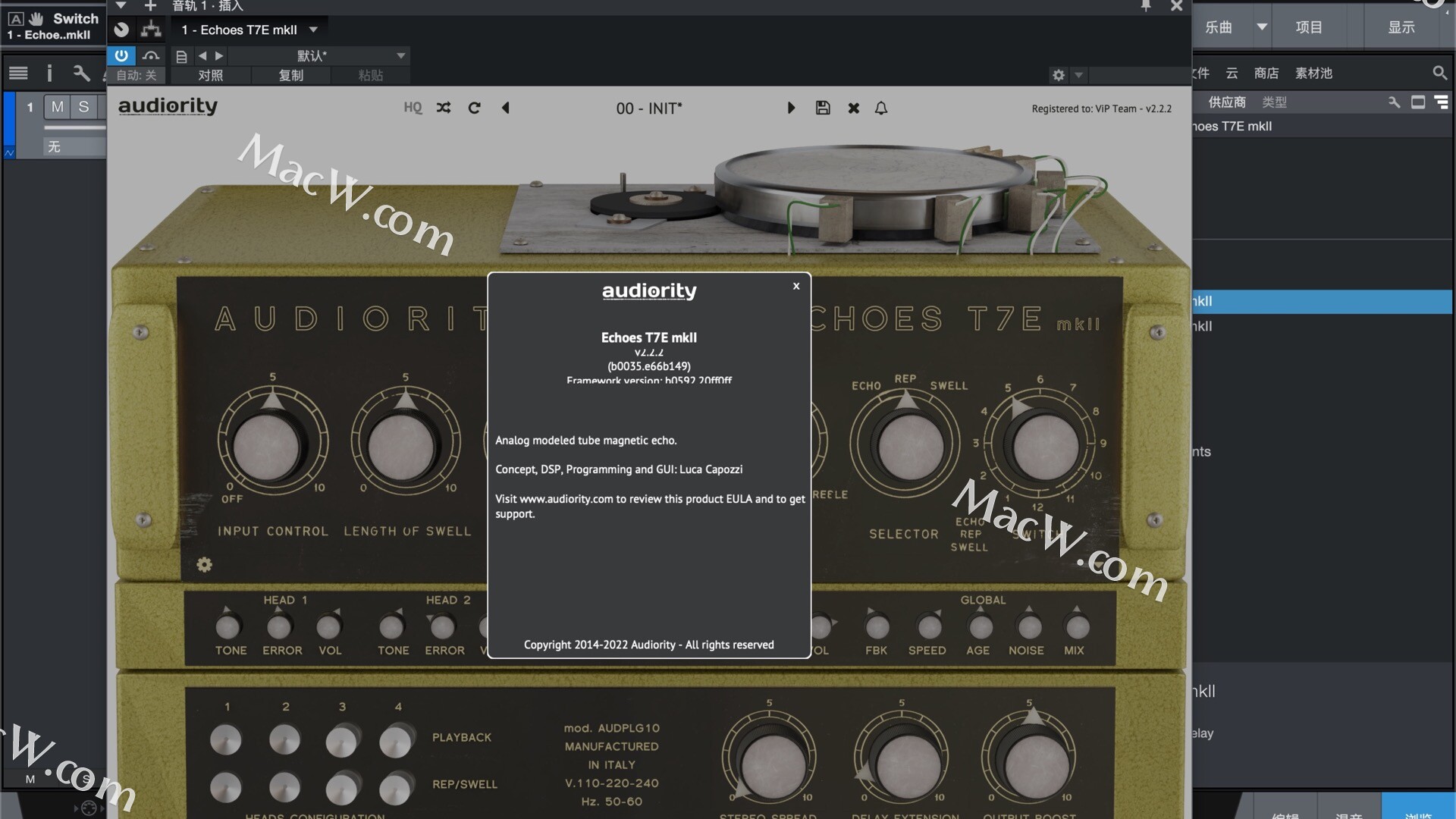Open the inspector with the i icon

49,73
